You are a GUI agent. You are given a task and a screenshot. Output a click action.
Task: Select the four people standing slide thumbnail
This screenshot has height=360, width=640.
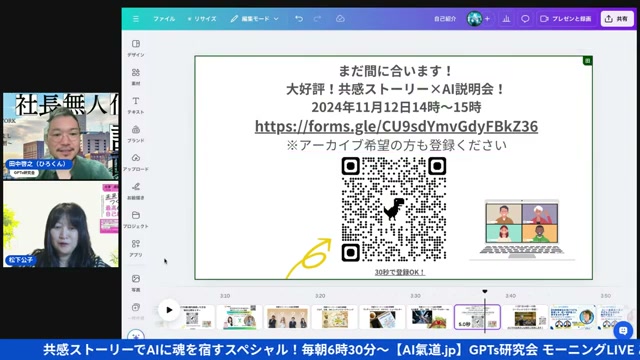pyautogui.click(x=287, y=317)
